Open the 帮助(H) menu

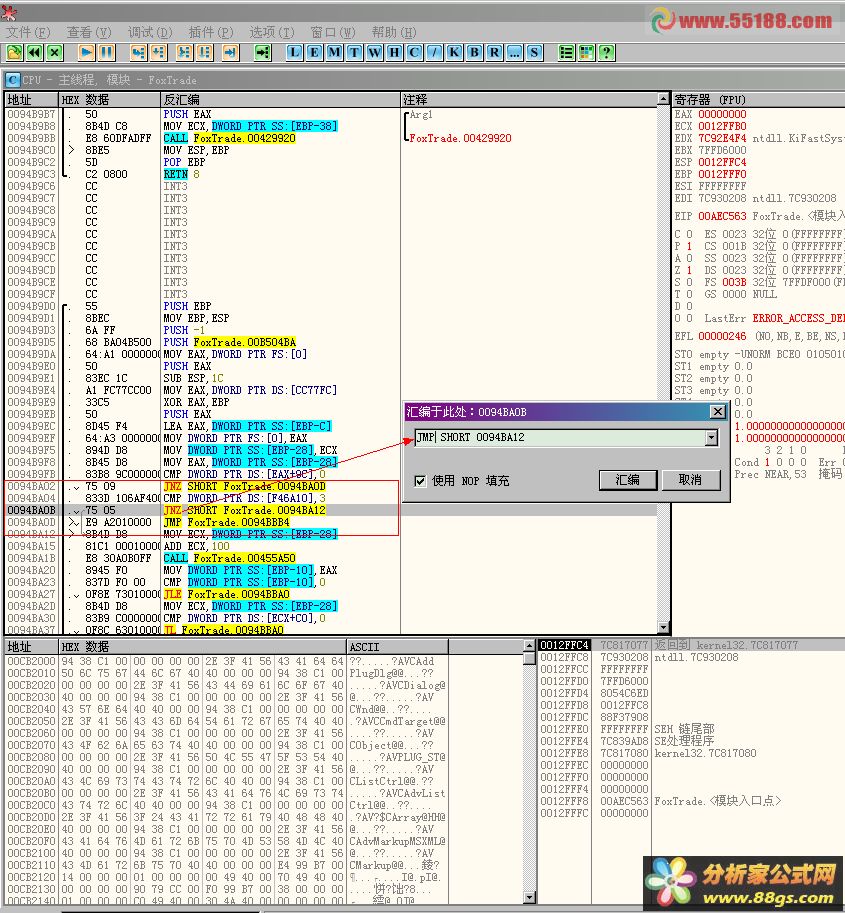[394, 32]
